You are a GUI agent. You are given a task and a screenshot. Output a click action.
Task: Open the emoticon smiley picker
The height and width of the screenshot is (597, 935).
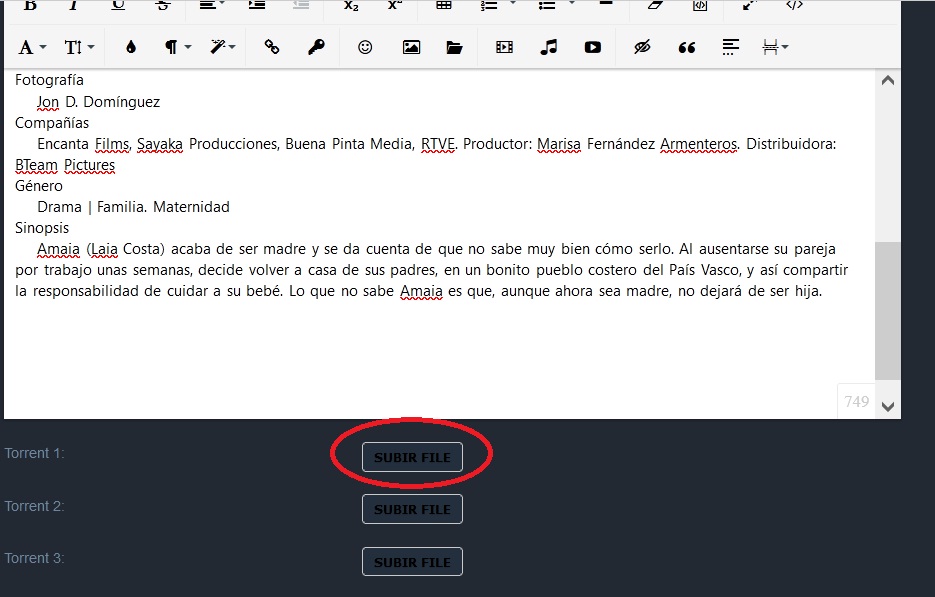(x=365, y=47)
